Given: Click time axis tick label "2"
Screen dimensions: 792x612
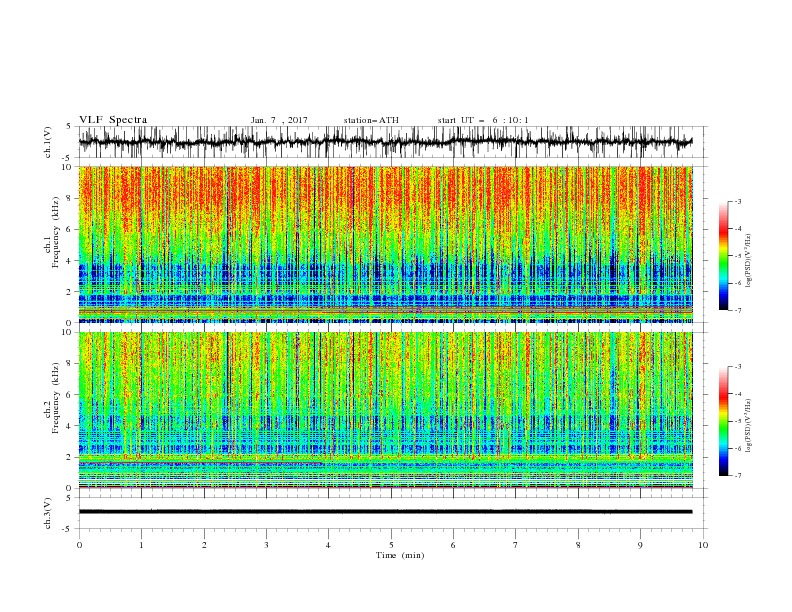Looking at the screenshot, I should click(x=204, y=545).
